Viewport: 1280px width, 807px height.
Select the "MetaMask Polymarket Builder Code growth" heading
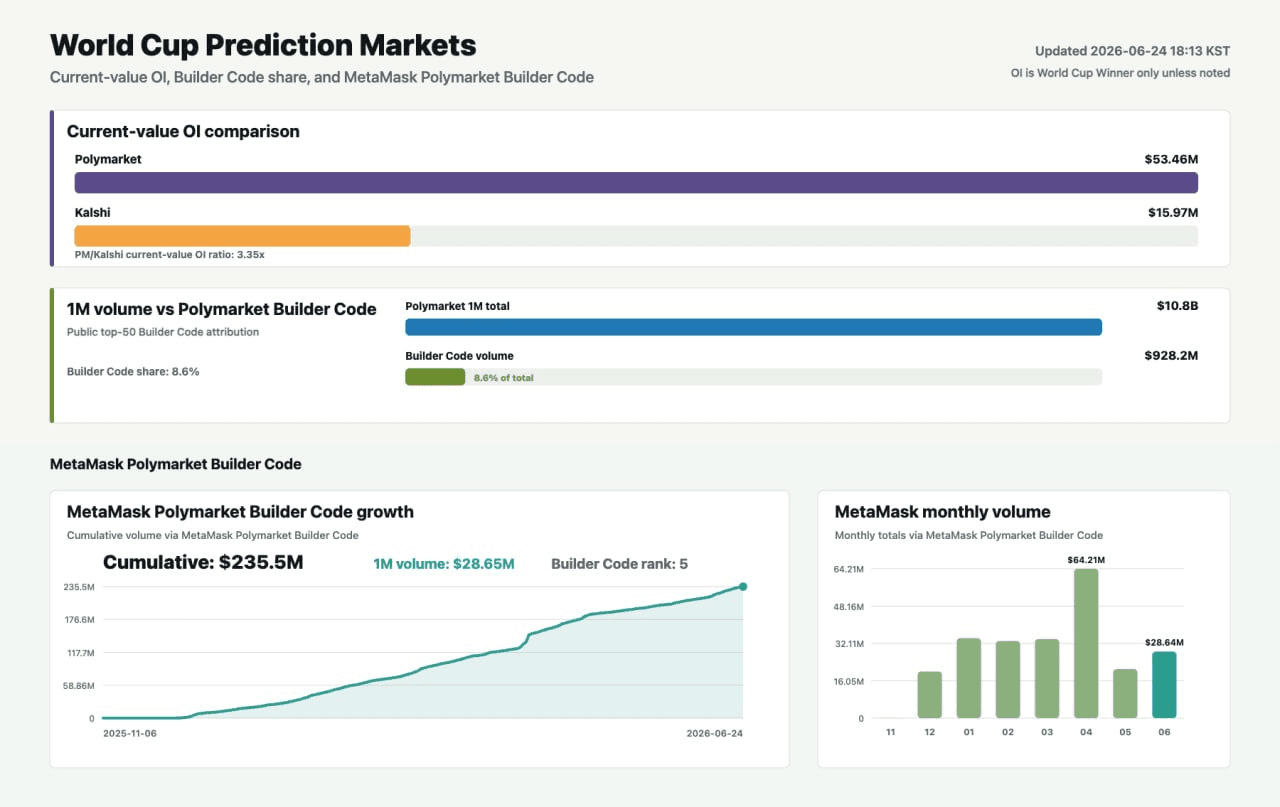(x=240, y=512)
